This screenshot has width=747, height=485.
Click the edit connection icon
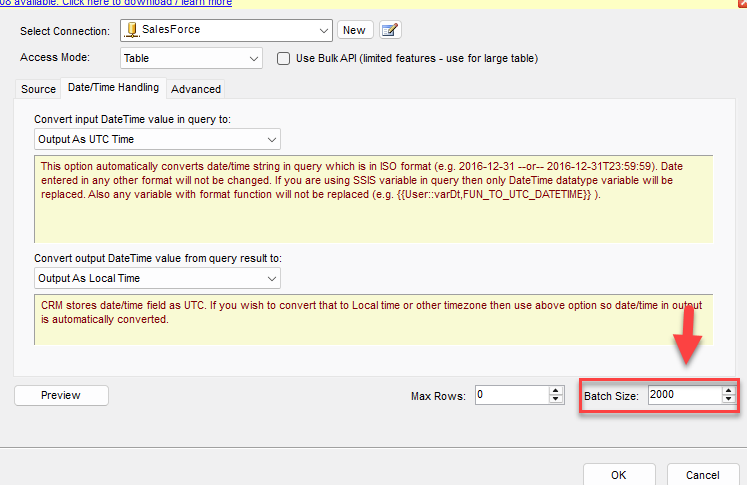point(390,30)
